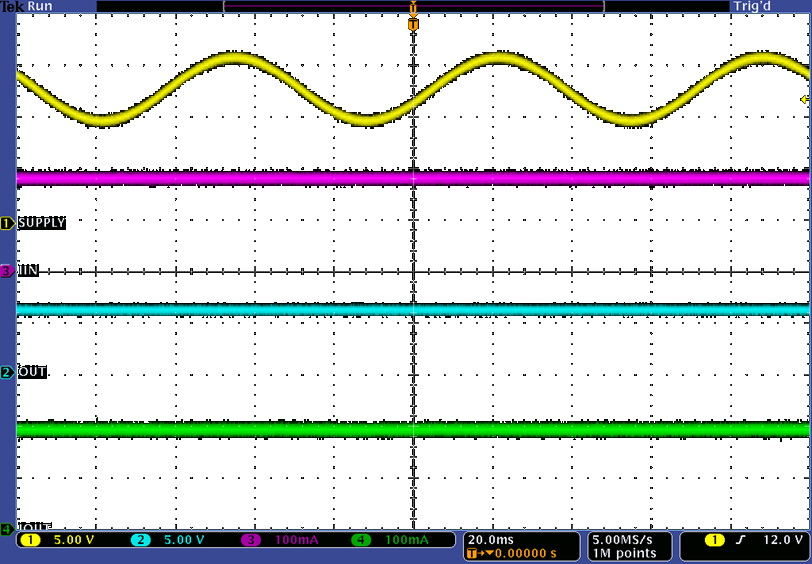
Task: Click the channel 3 IIN ground marker
Action: (x=8, y=271)
